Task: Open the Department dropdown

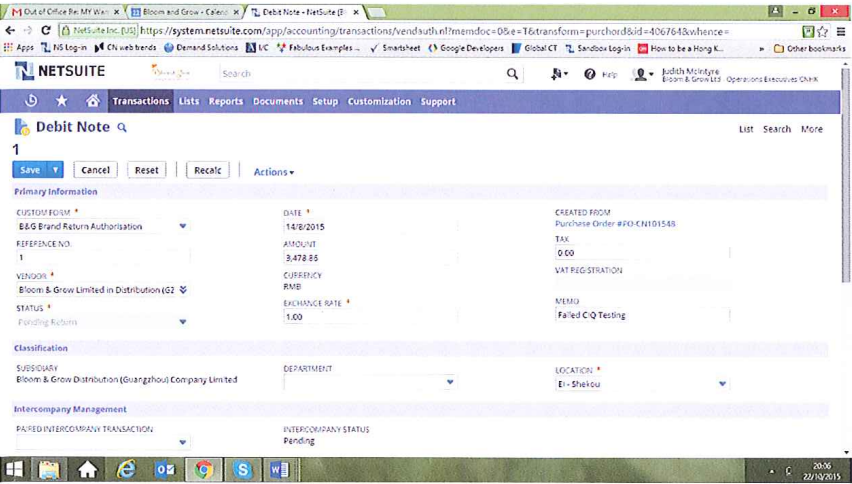Action: click(450, 382)
